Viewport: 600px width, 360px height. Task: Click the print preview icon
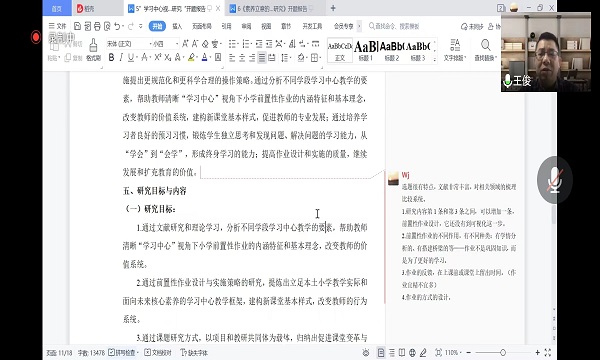coord(107,26)
